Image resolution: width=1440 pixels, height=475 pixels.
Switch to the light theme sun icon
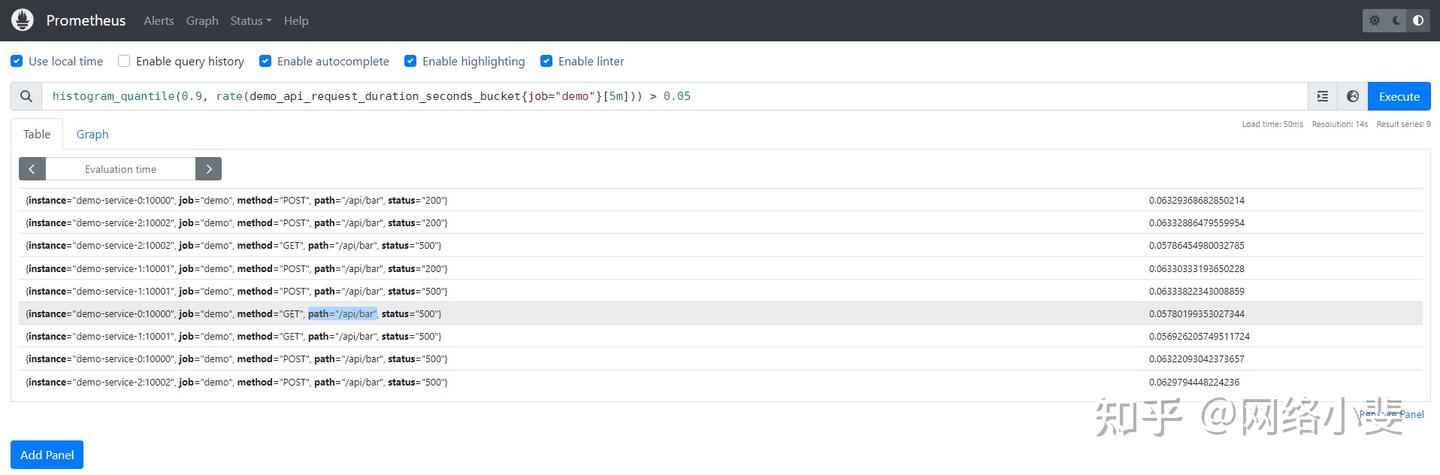[x=1375, y=20]
